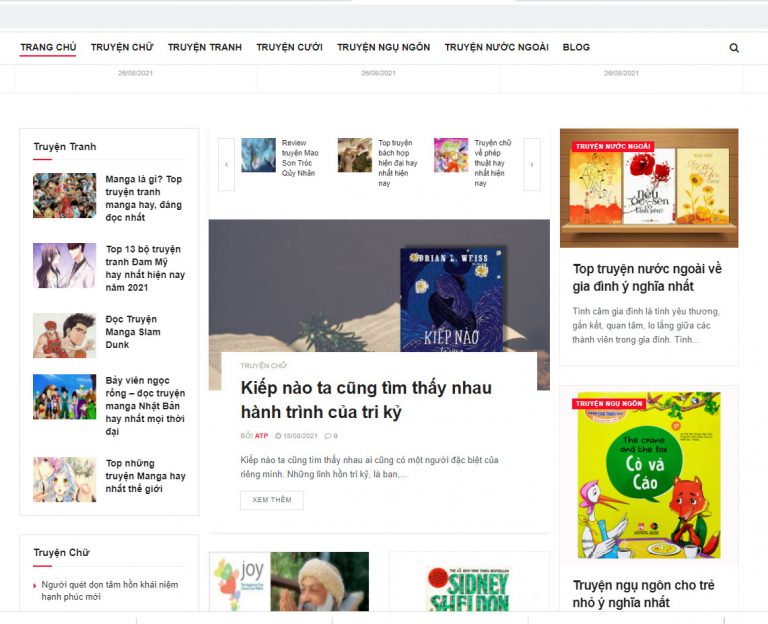Click the Xem Thêm button

click(x=272, y=500)
